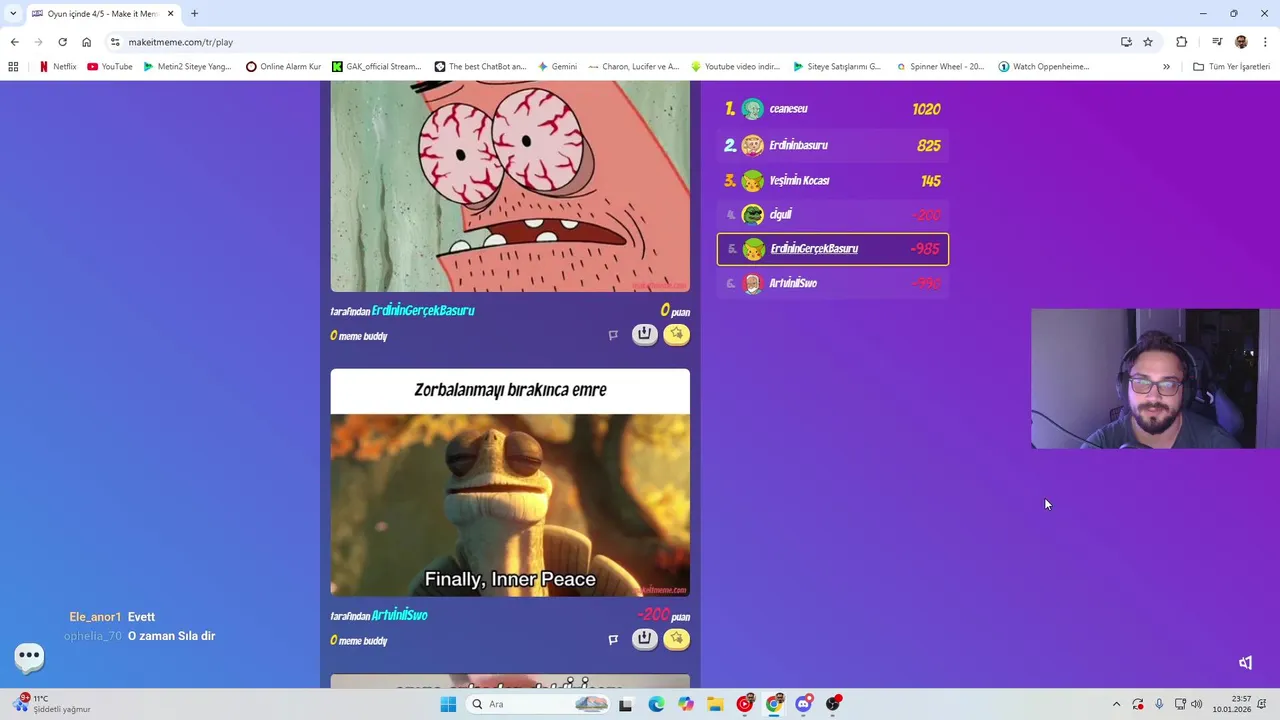Open Microsoft Edge from taskbar

pyautogui.click(x=656, y=704)
